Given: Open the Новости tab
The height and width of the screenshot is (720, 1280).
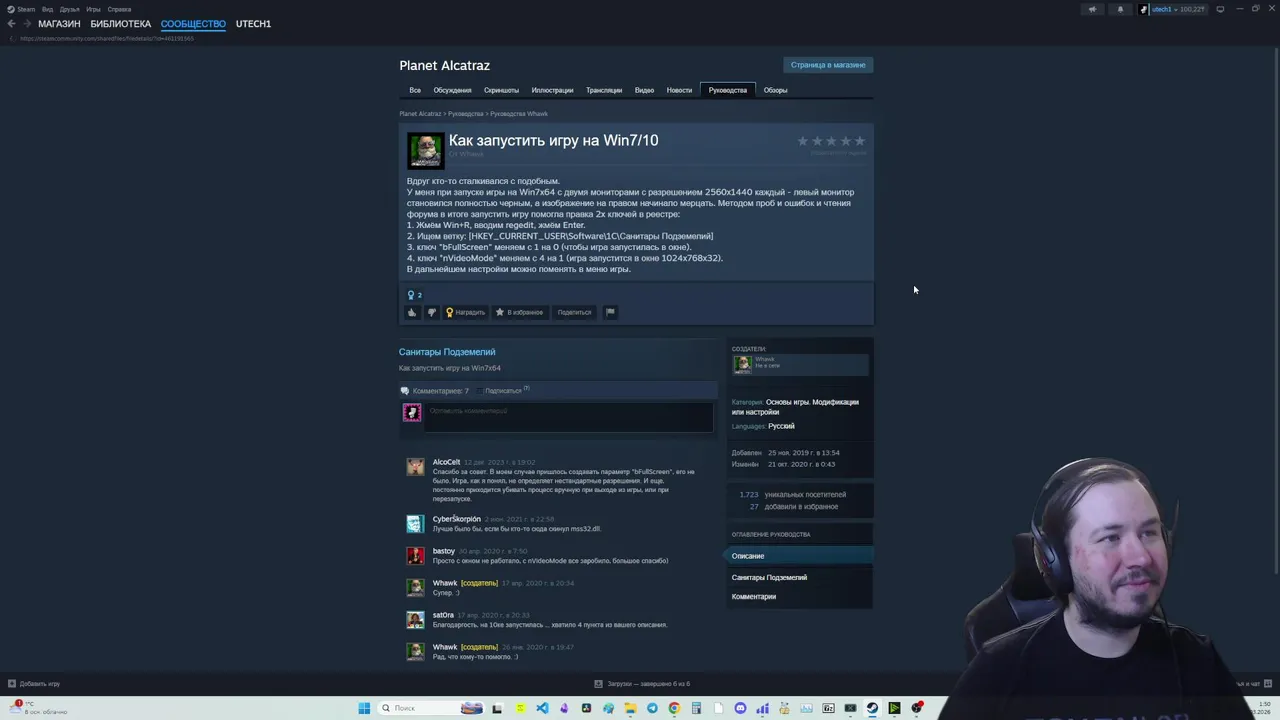Looking at the screenshot, I should click(x=679, y=90).
